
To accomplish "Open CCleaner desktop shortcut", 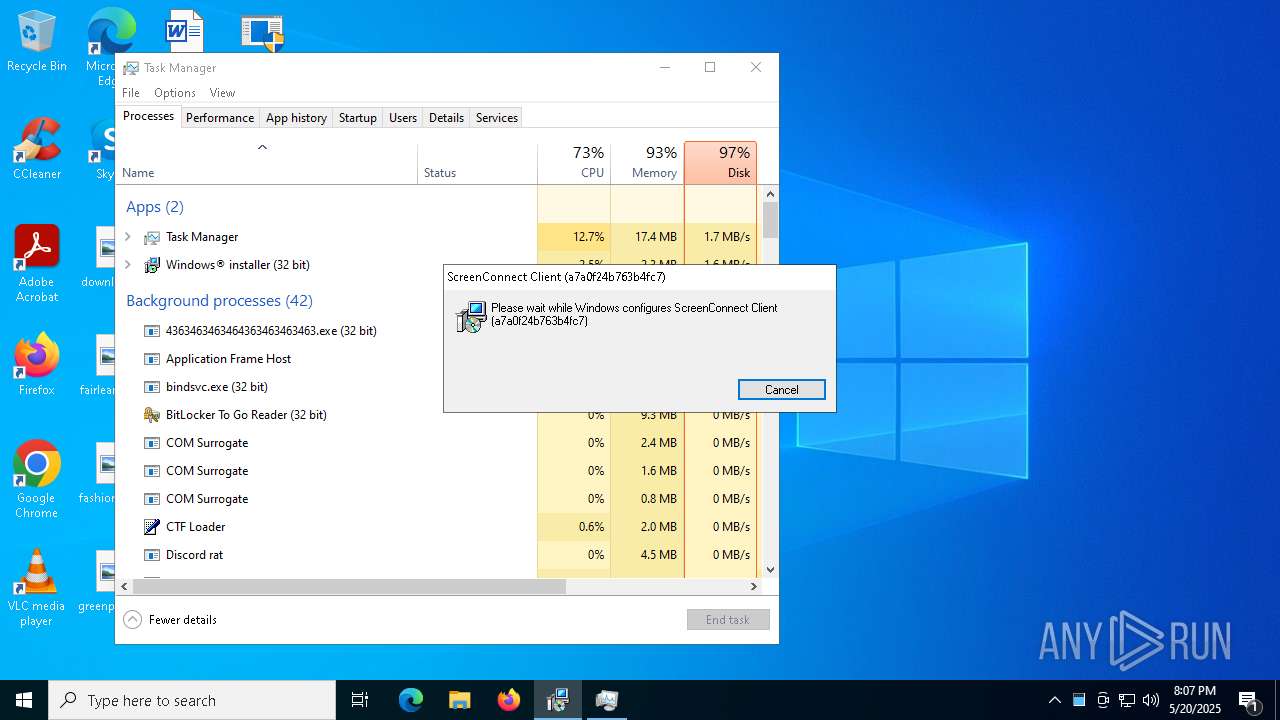I will pyautogui.click(x=37, y=149).
